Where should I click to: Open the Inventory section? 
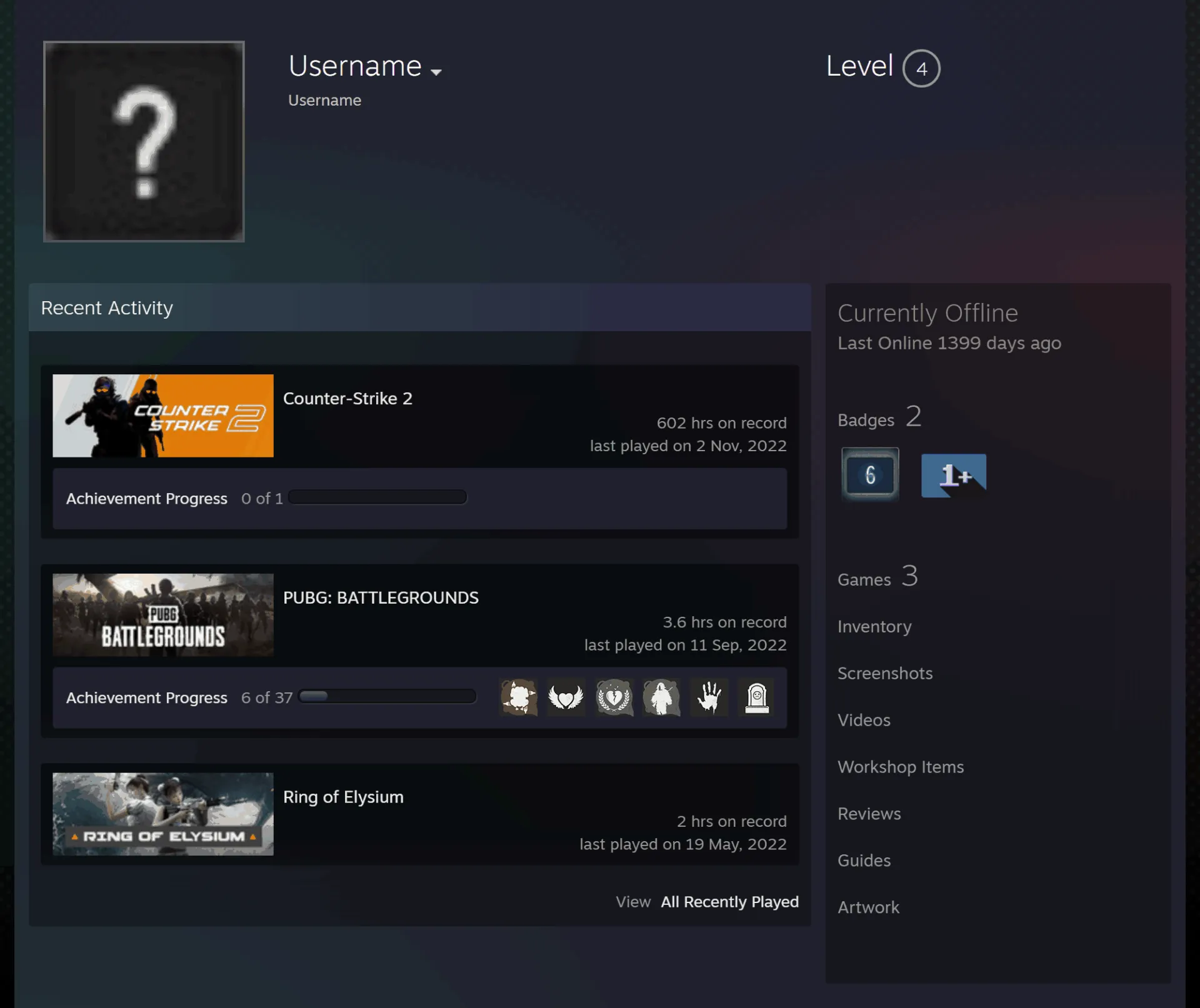tap(874, 626)
